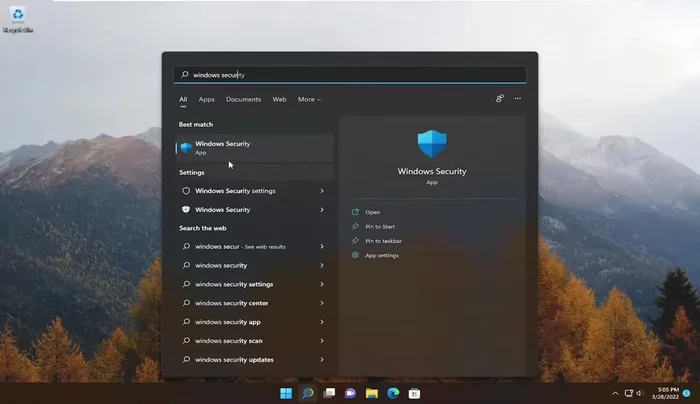Open the Windows Security best match result
This screenshot has height=404, width=700.
tap(254, 148)
